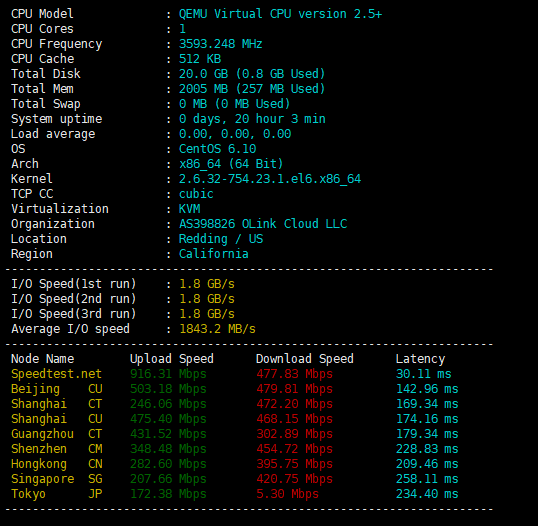This screenshot has height=526, width=538.
Task: Select AS398826 OLink Cloud LLC text
Action: [263, 224]
